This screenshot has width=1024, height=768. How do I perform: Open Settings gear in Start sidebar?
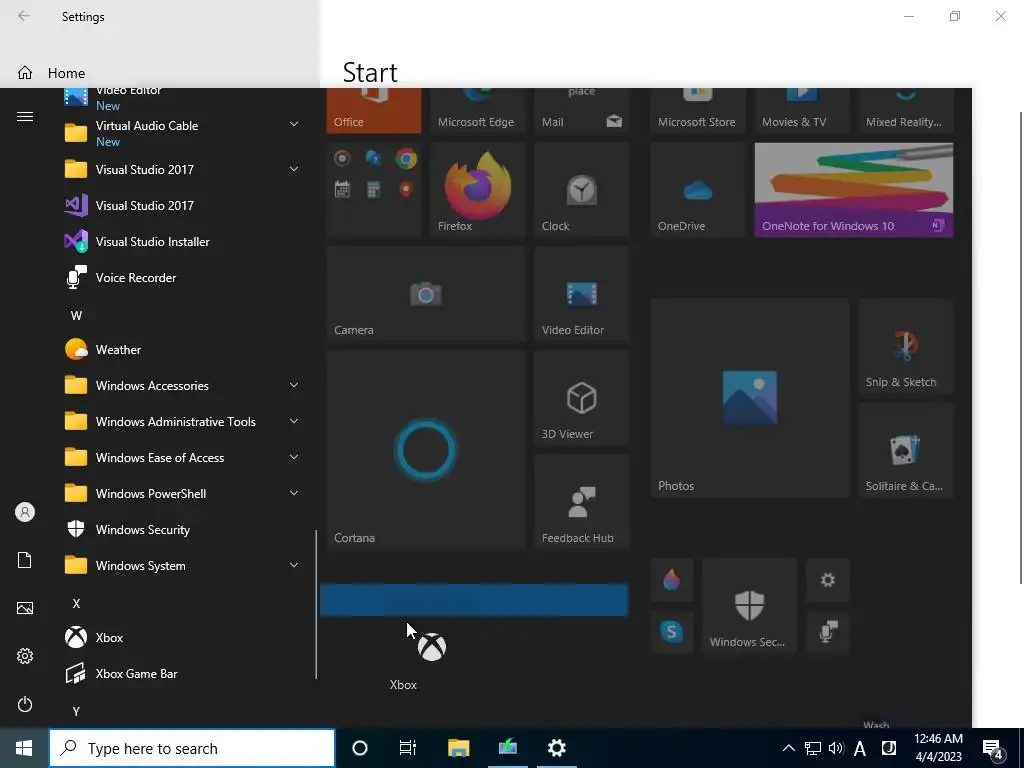[x=25, y=656]
